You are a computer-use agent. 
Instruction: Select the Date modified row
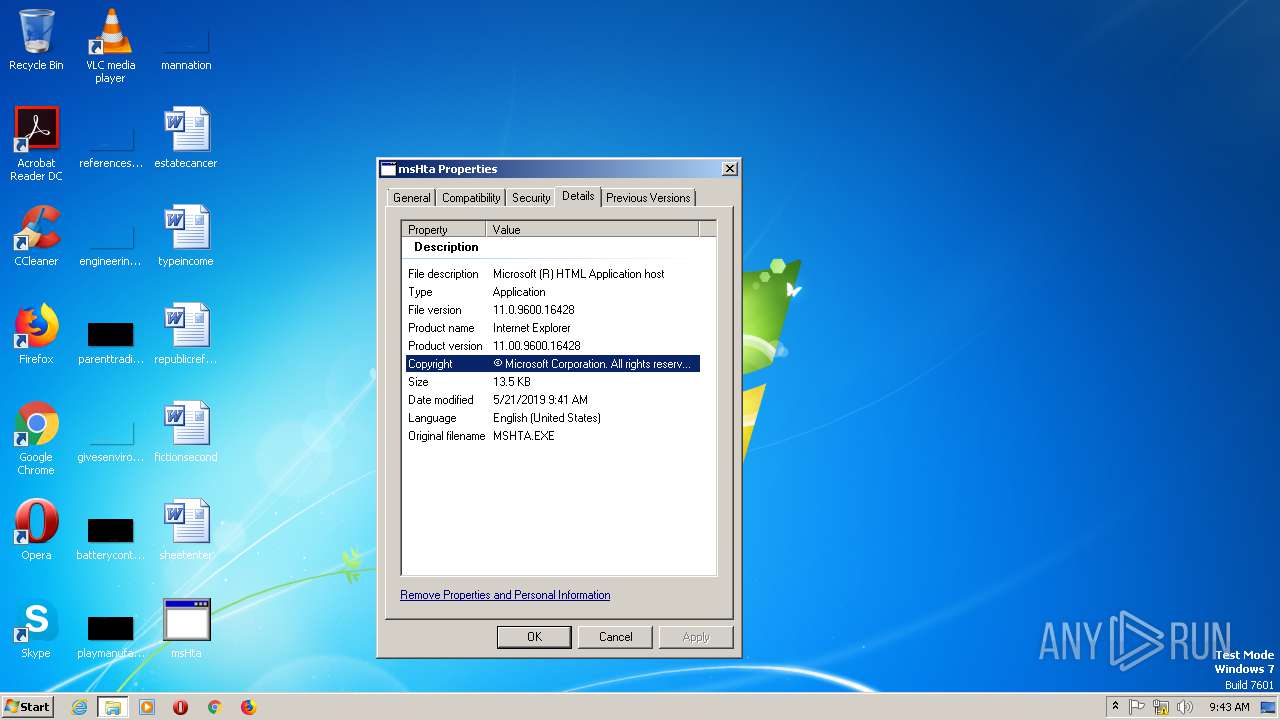(553, 400)
